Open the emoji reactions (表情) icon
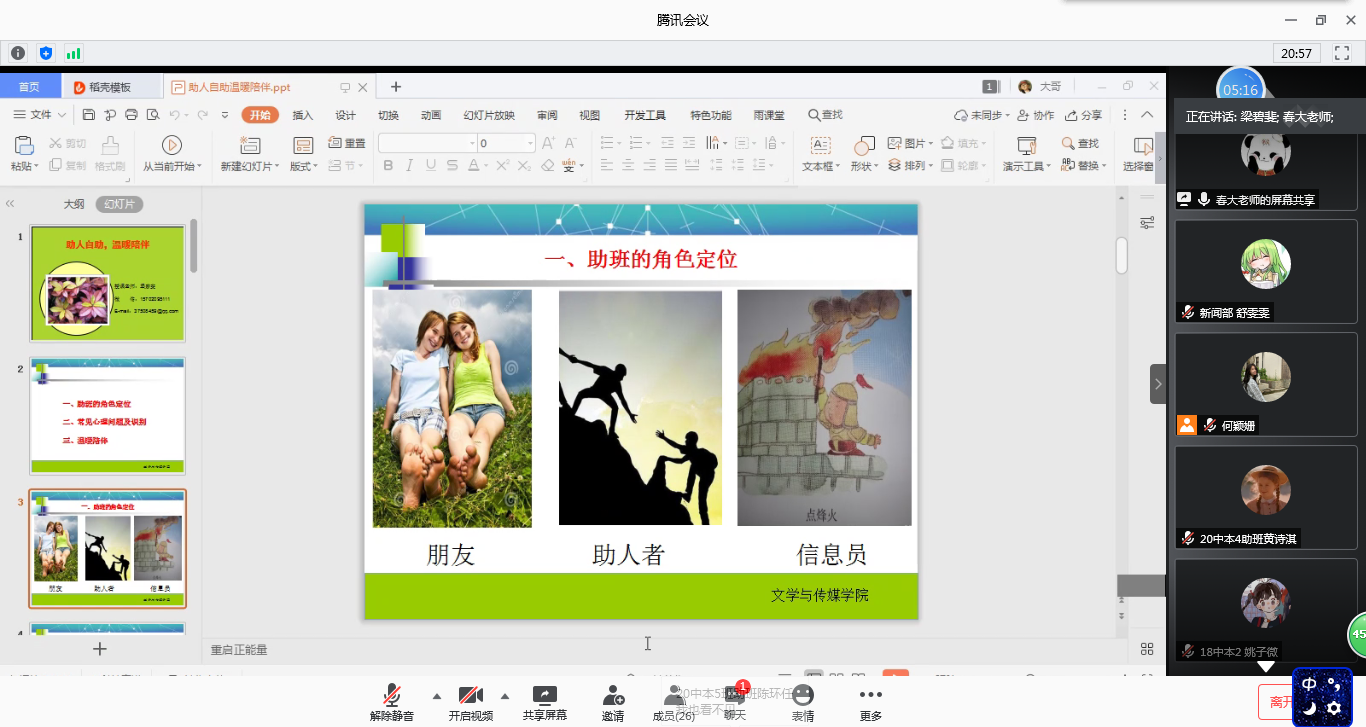Viewport: 1366px width, 727px height. [x=803, y=696]
